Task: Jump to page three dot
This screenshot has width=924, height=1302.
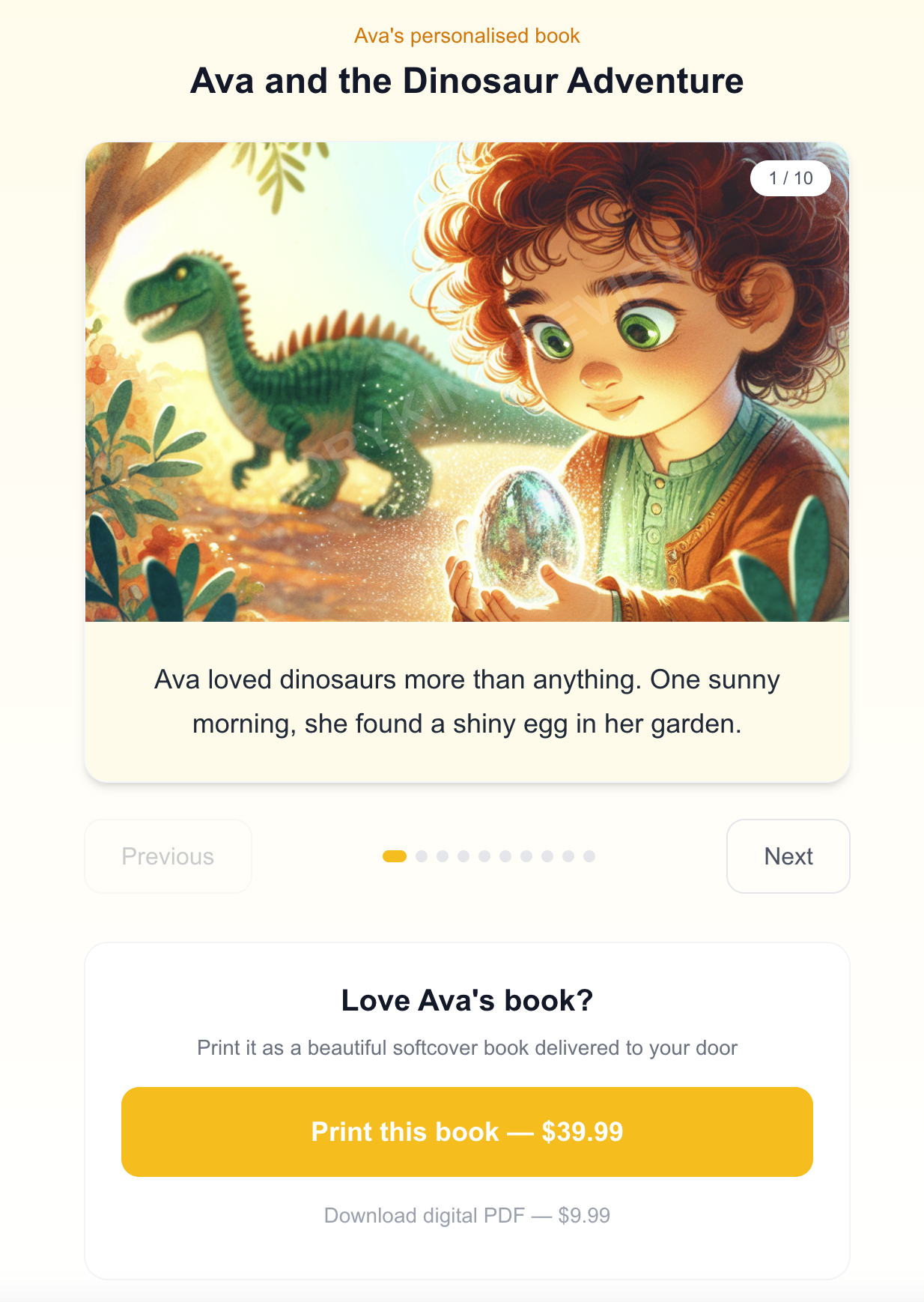Action: (x=443, y=856)
